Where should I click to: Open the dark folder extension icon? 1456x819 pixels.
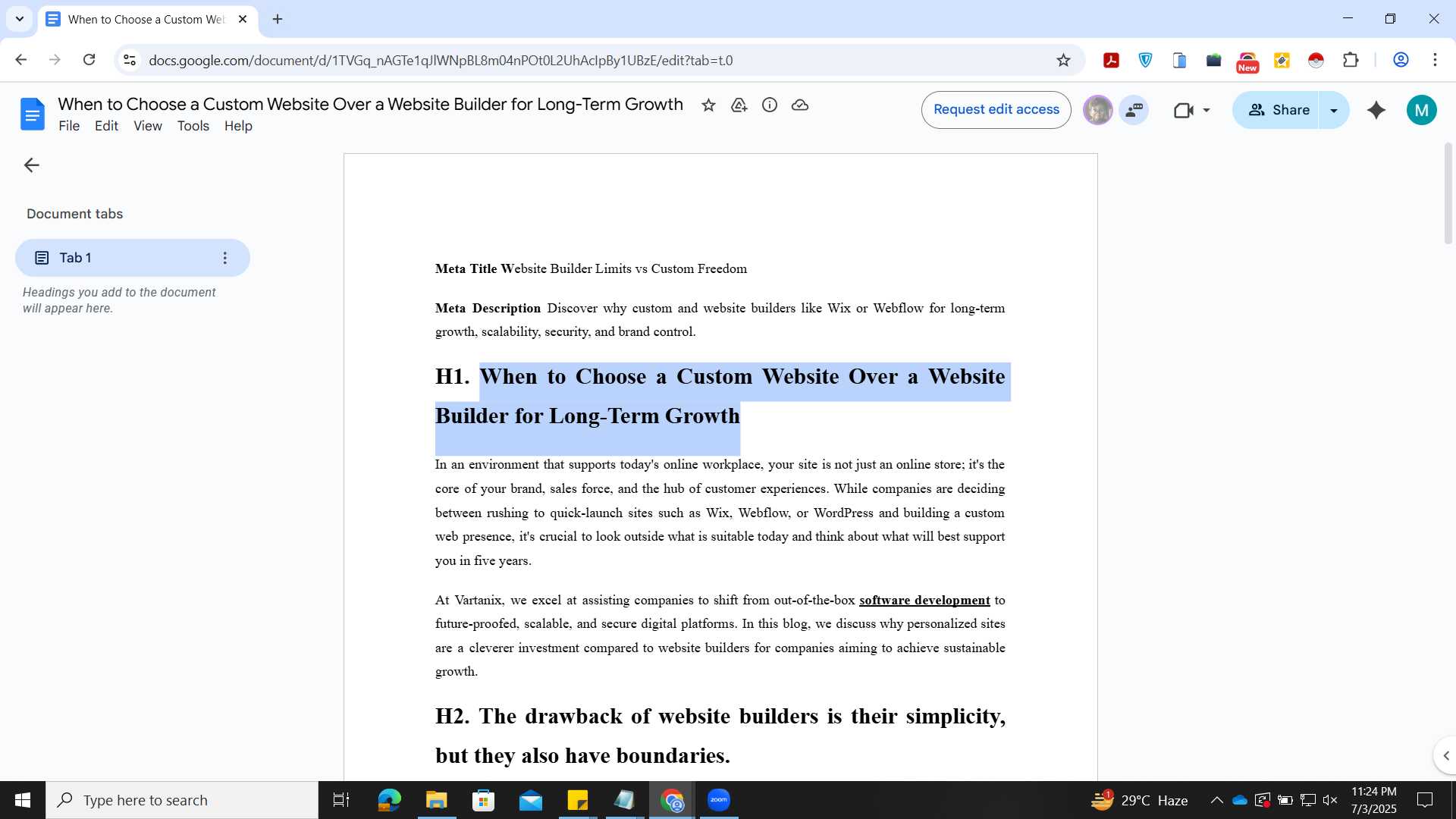[x=1214, y=61]
